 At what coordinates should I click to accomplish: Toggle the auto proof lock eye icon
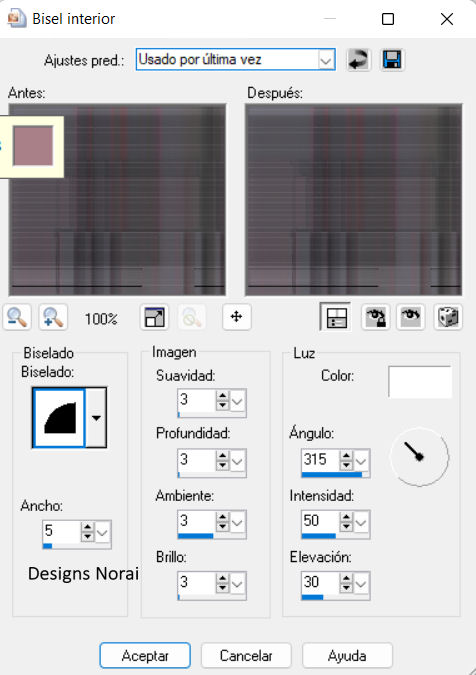pos(376,318)
